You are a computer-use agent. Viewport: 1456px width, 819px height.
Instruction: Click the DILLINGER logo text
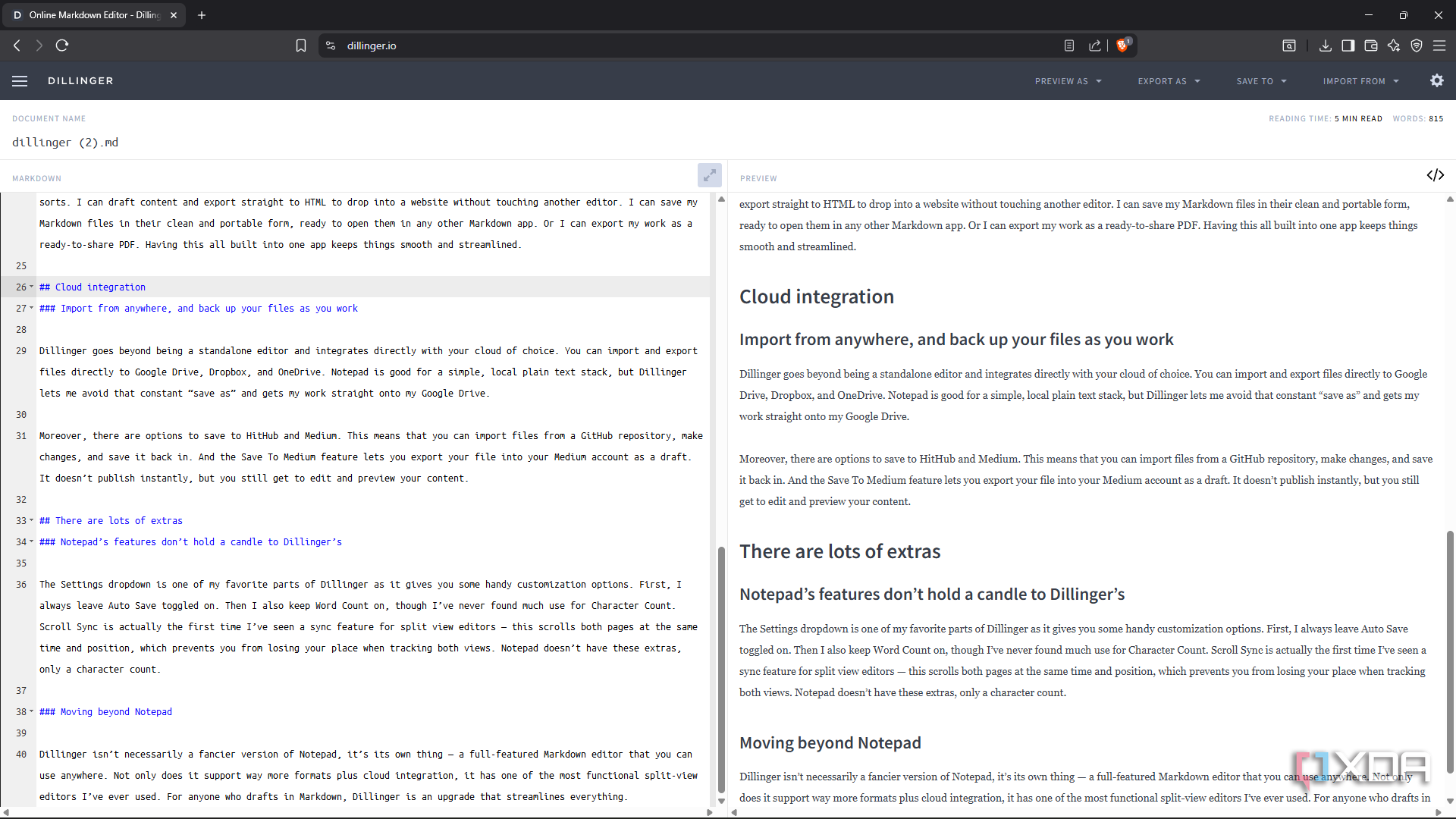[80, 81]
